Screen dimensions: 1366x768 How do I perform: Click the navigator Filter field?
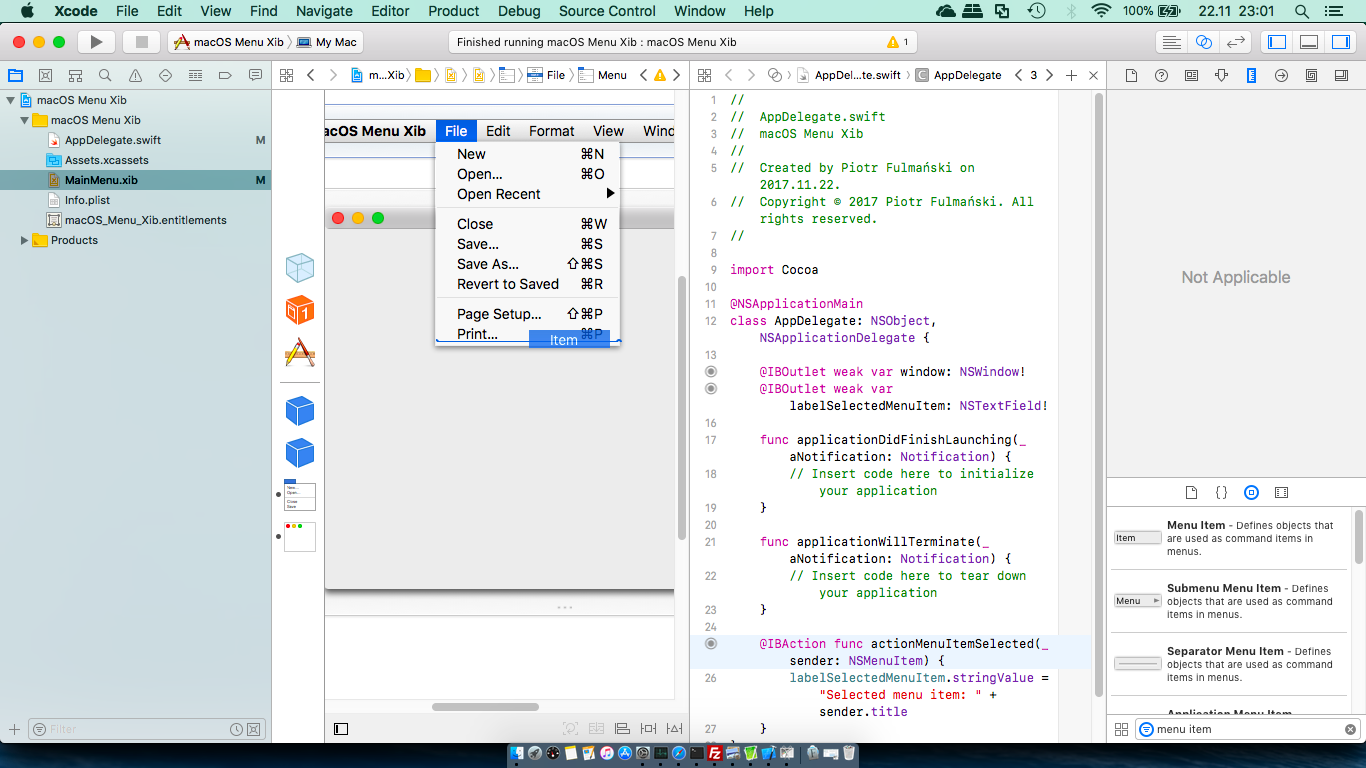pos(145,729)
